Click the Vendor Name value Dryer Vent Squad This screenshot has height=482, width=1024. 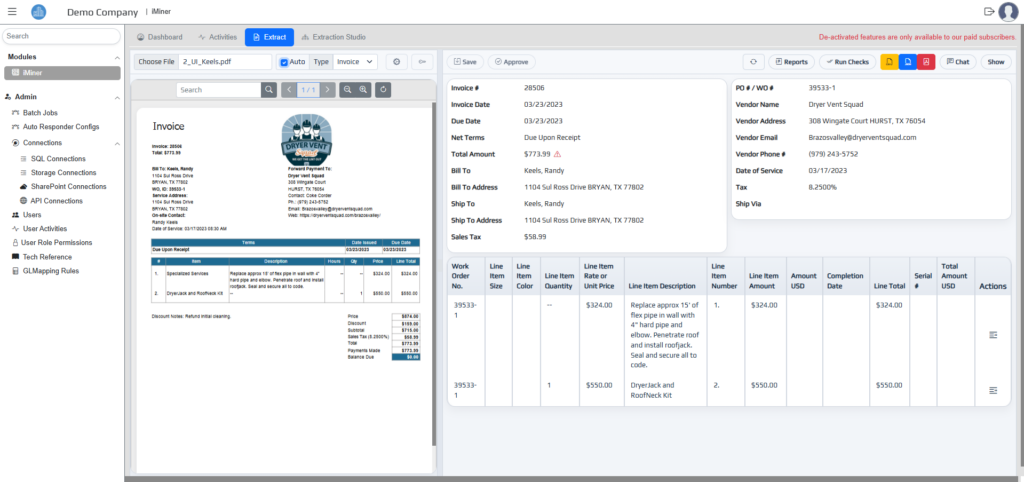837,104
